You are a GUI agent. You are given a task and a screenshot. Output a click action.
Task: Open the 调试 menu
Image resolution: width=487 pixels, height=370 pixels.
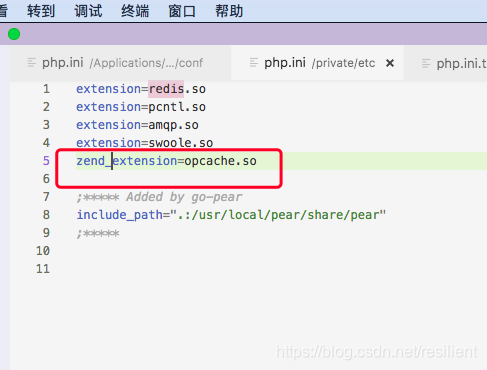pos(88,11)
